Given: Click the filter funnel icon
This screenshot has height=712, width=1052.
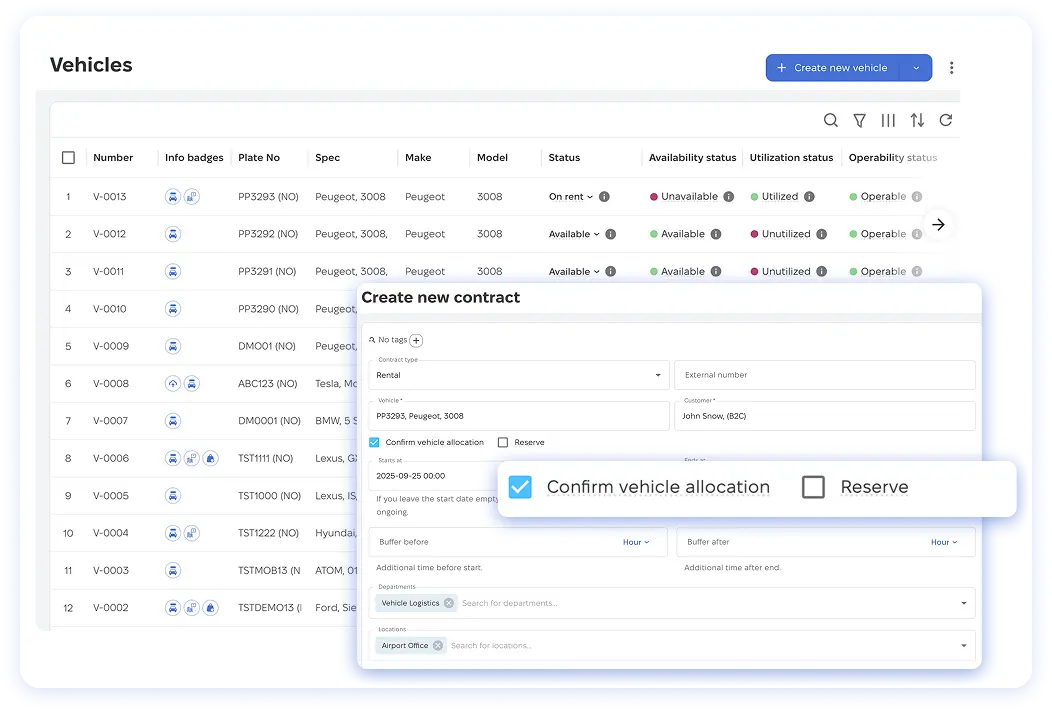Looking at the screenshot, I should click(859, 120).
